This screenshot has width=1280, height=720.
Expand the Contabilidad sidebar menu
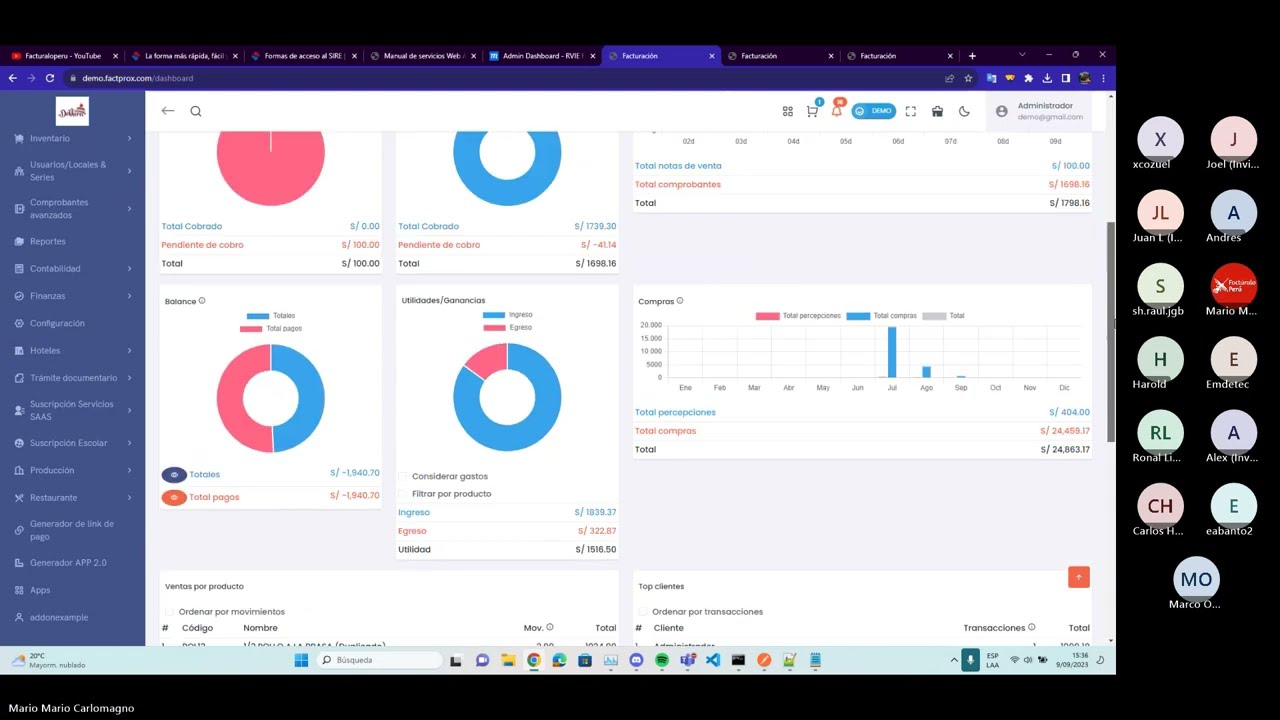click(x=72, y=268)
